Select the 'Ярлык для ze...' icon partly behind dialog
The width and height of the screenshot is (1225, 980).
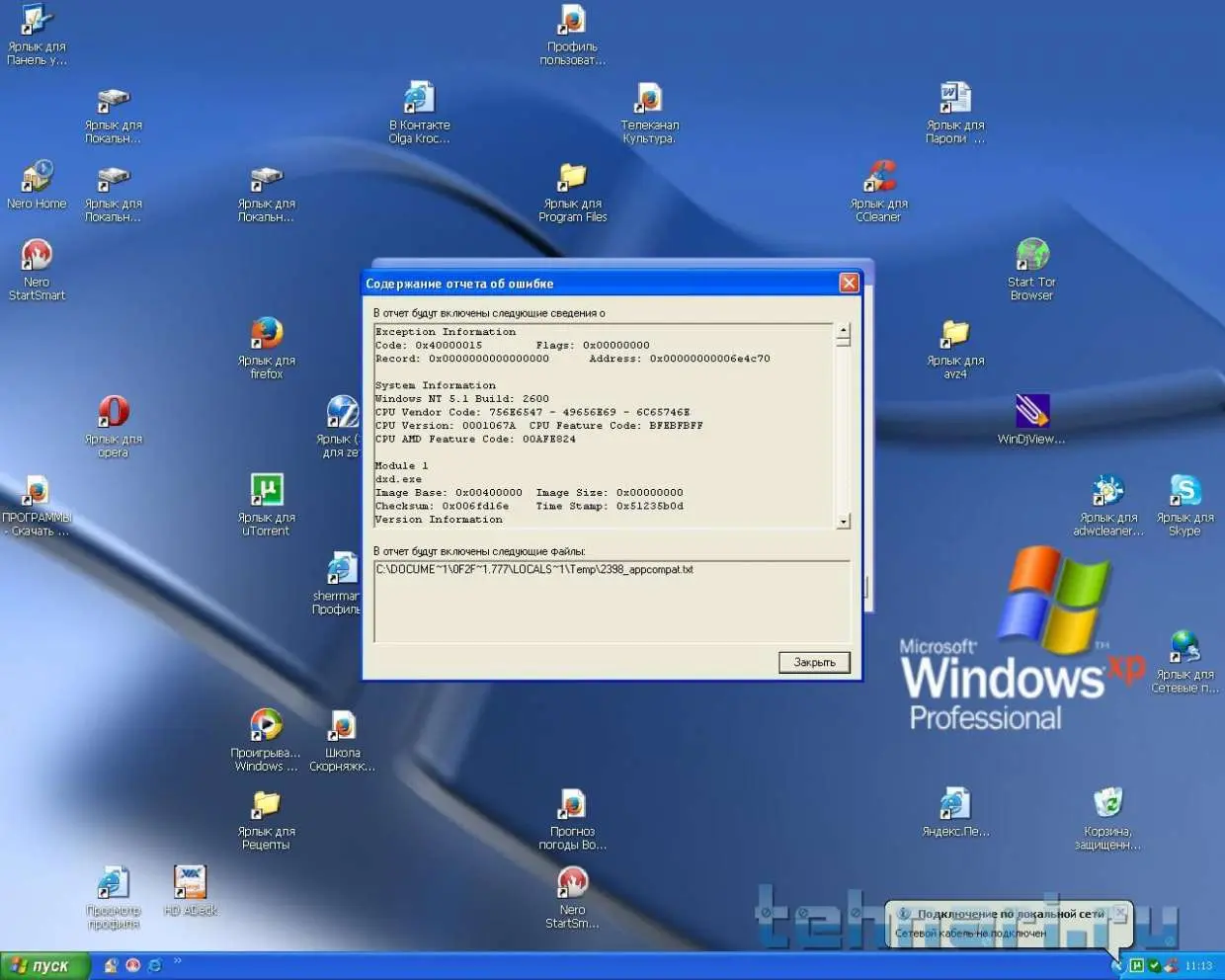(x=341, y=427)
